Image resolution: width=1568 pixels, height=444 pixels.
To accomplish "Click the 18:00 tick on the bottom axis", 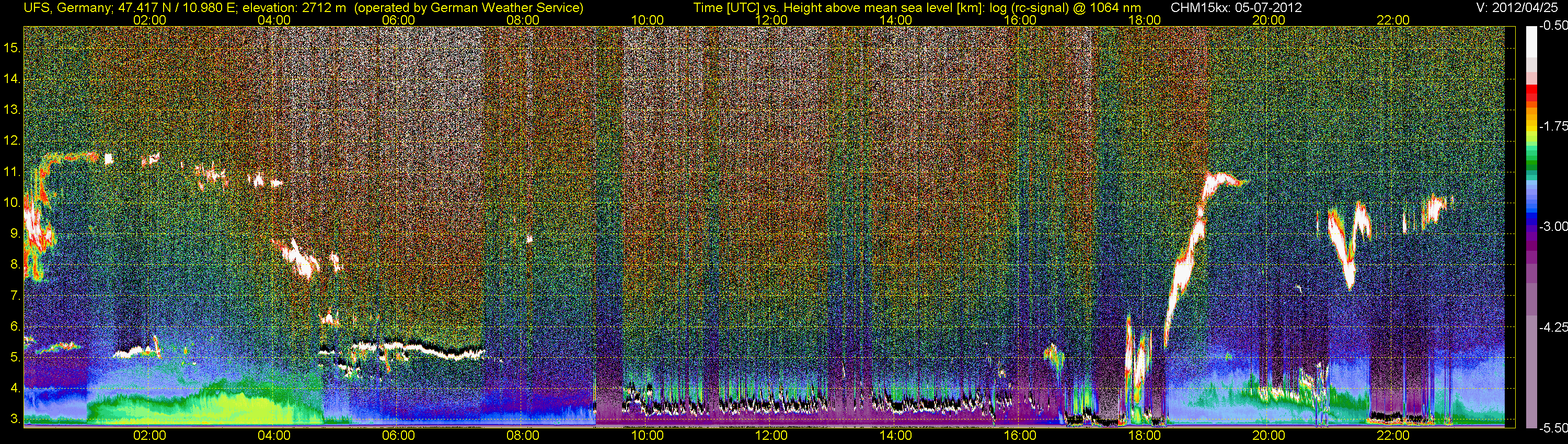I will [1144, 436].
